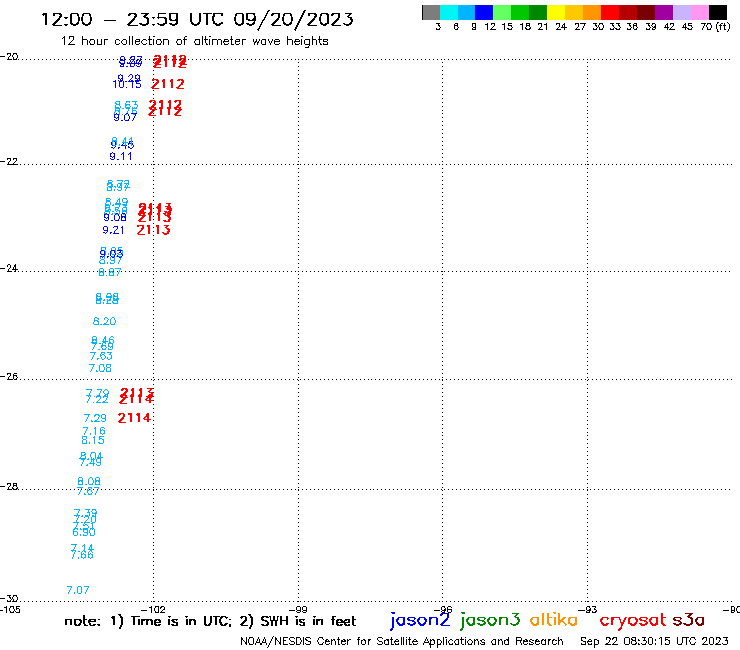Select the 9.07 wave height reading
740x650 pixels.
pos(125,117)
